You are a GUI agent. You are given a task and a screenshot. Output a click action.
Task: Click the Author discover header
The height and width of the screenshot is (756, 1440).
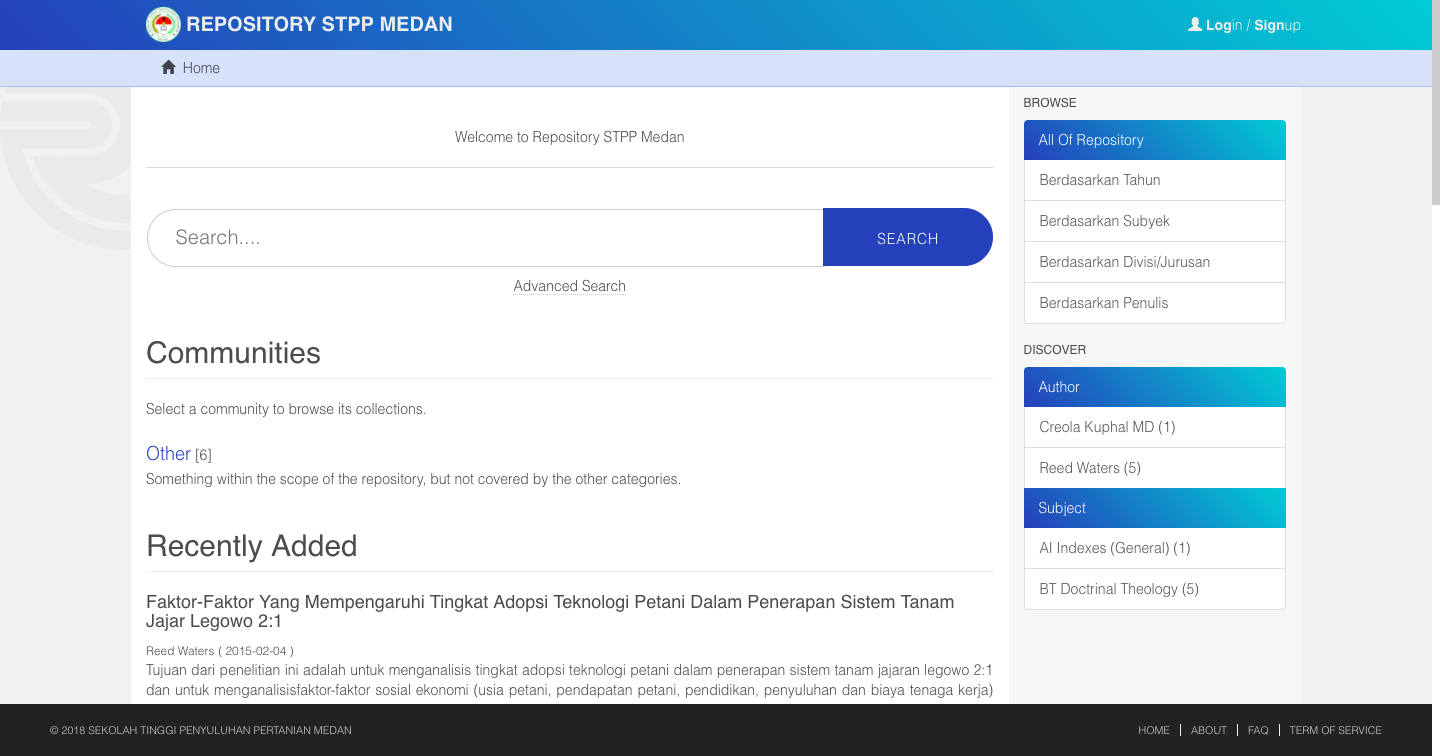[1155, 387]
